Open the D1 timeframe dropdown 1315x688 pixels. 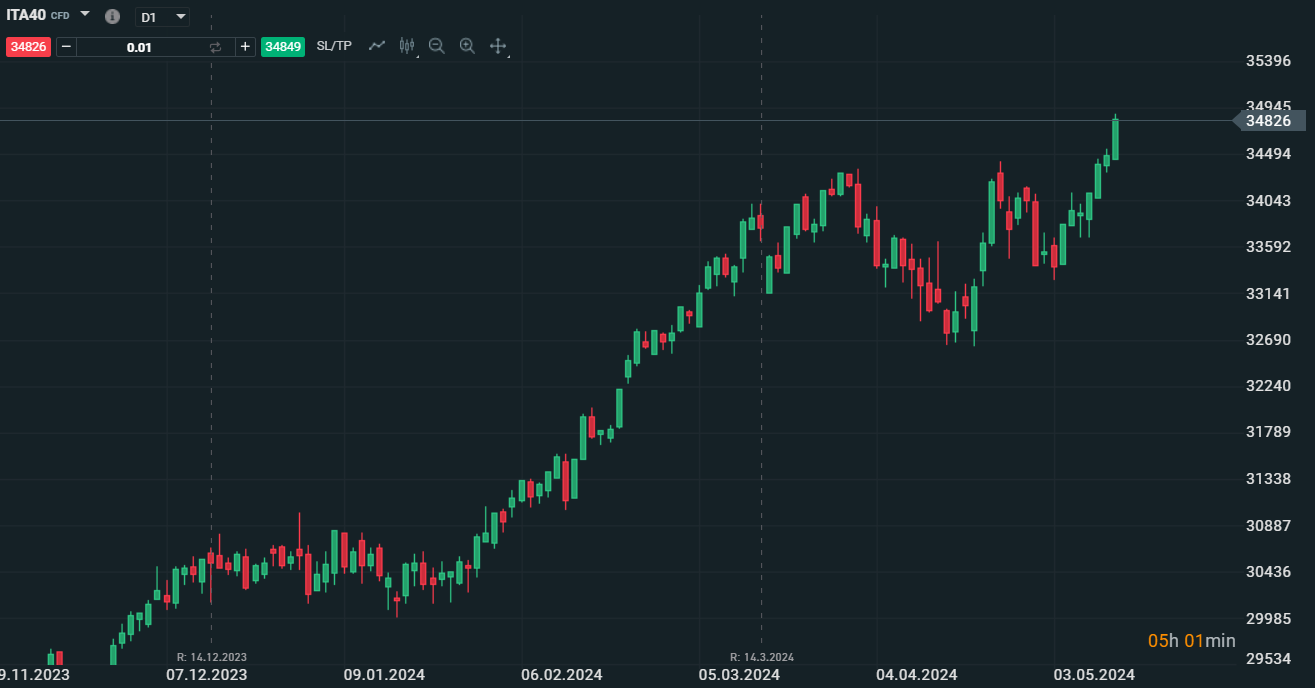(162, 17)
